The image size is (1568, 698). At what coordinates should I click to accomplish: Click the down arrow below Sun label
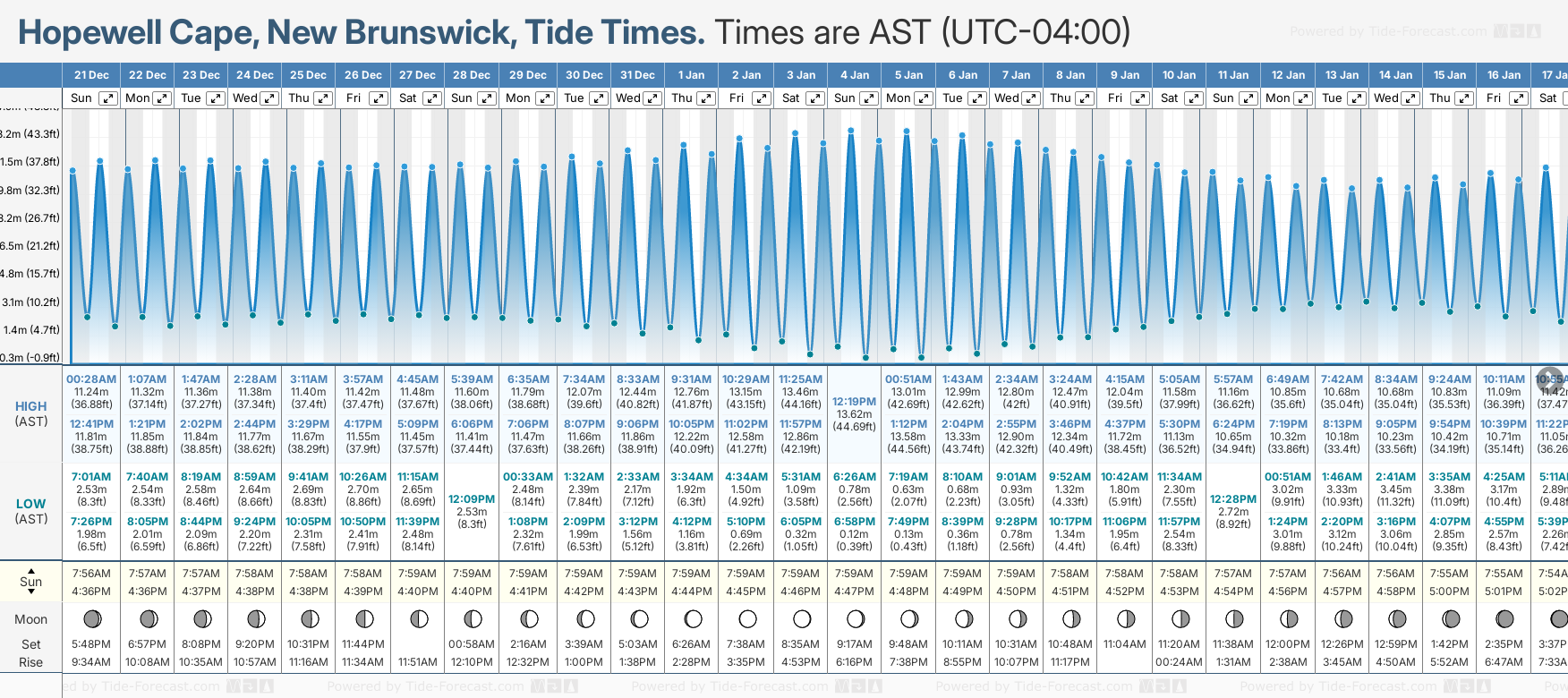coord(31,592)
